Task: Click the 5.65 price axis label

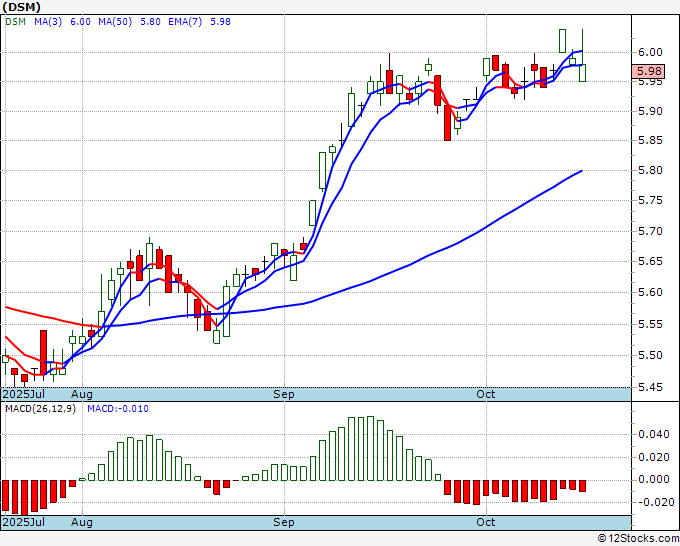Action: coord(650,261)
